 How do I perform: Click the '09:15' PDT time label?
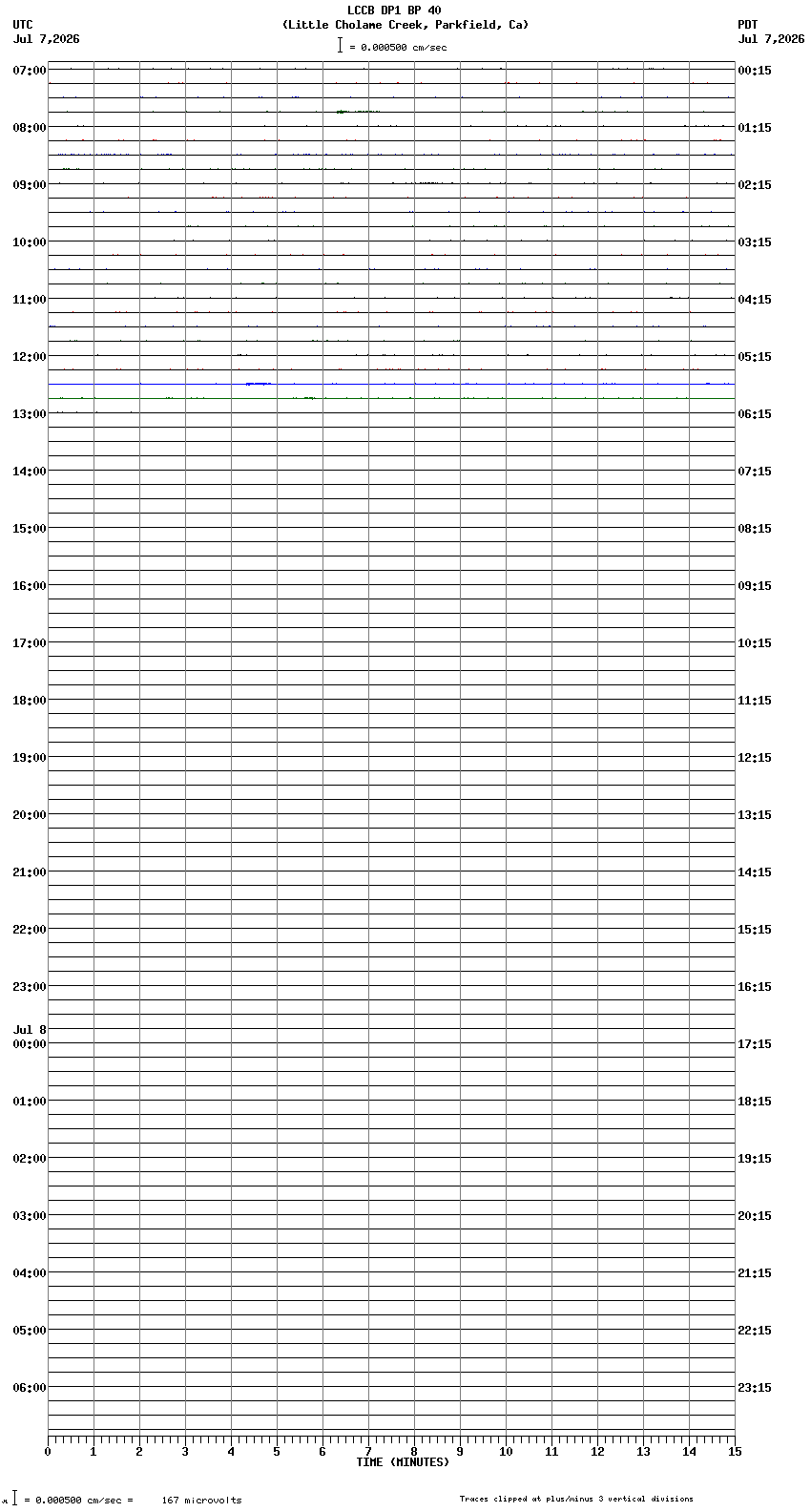pos(755,586)
